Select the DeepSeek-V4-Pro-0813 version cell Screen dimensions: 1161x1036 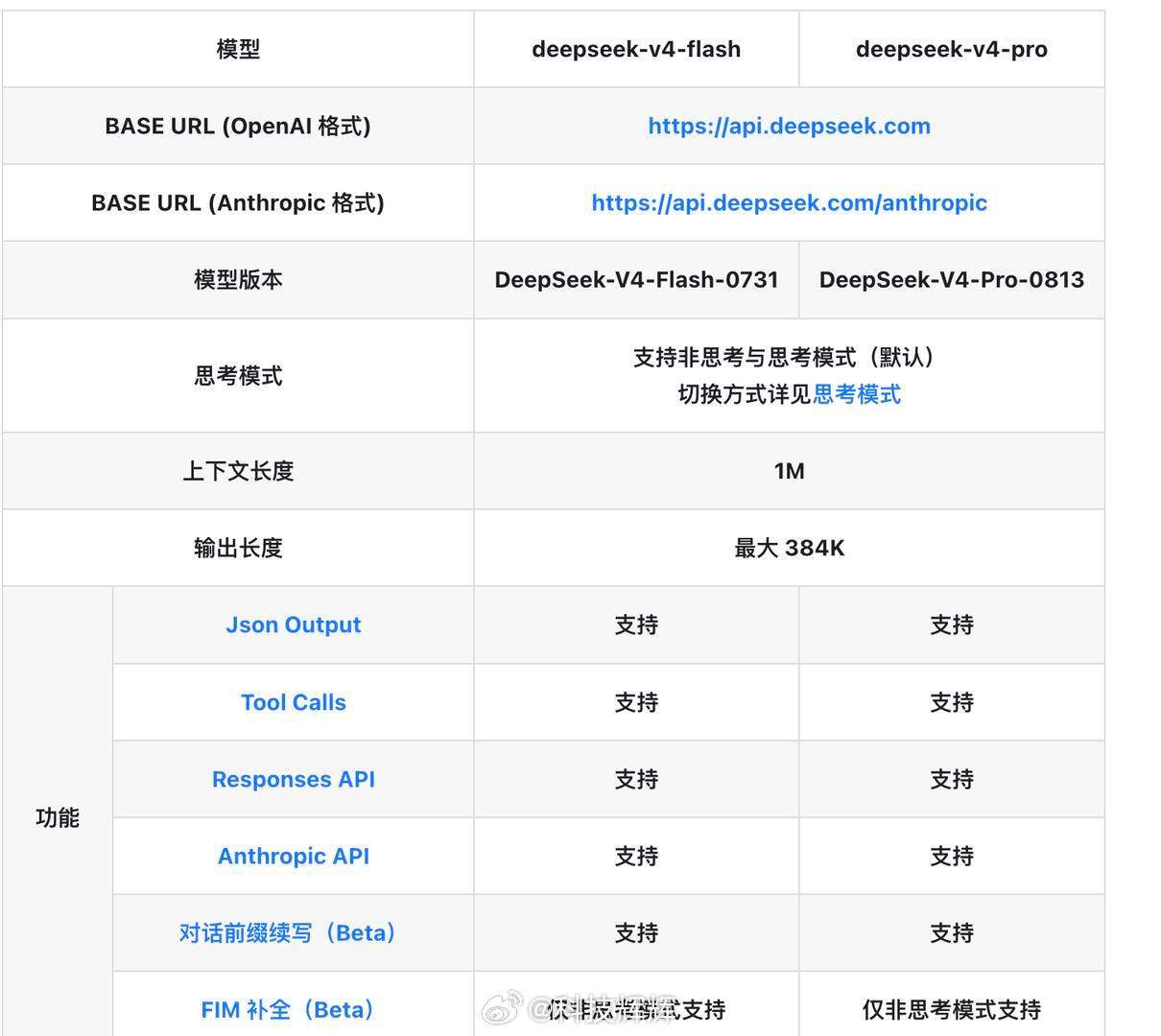tap(951, 279)
